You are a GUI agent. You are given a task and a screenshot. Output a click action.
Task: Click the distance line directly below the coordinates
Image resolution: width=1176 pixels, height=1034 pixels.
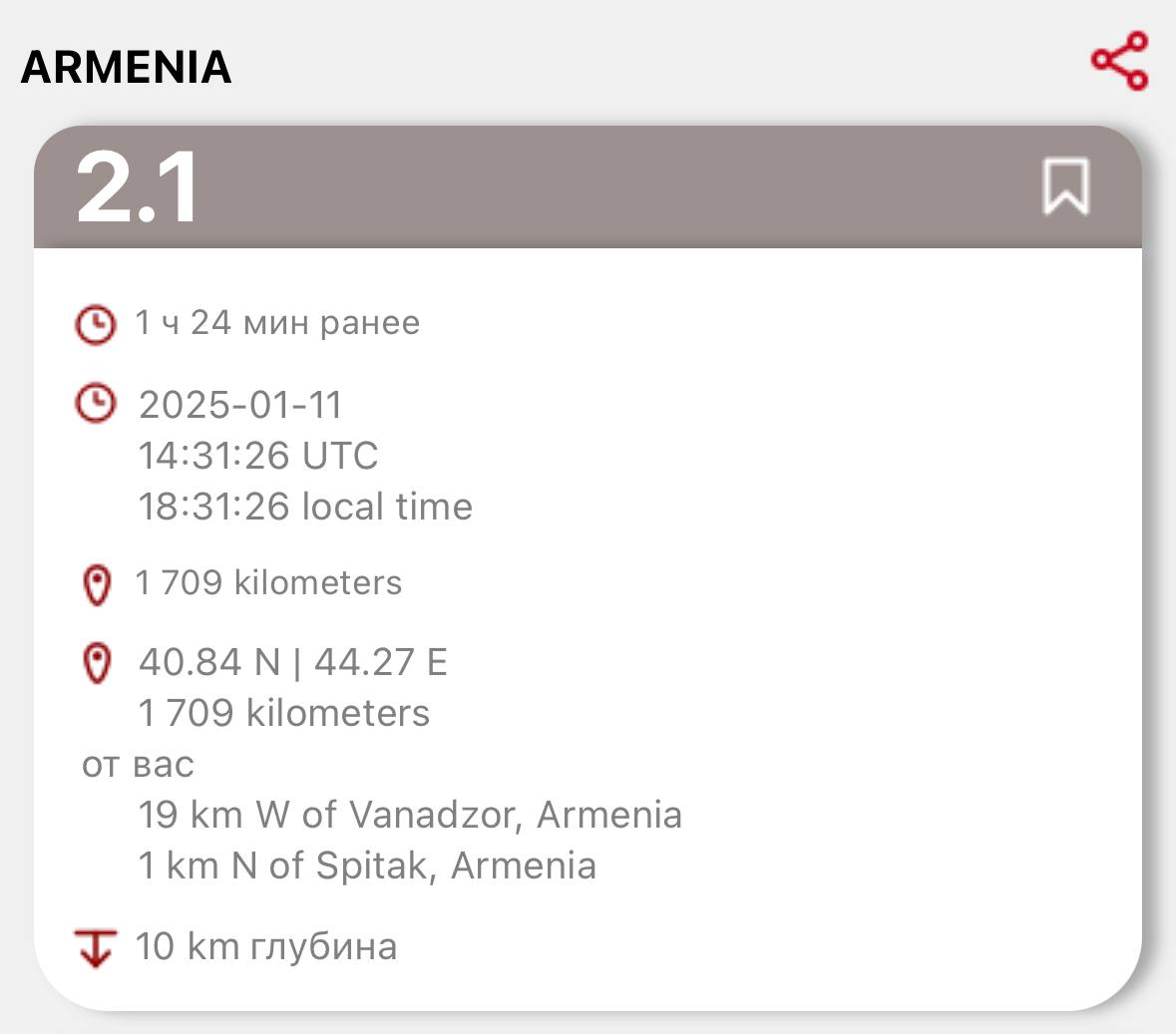pyautogui.click(x=284, y=713)
